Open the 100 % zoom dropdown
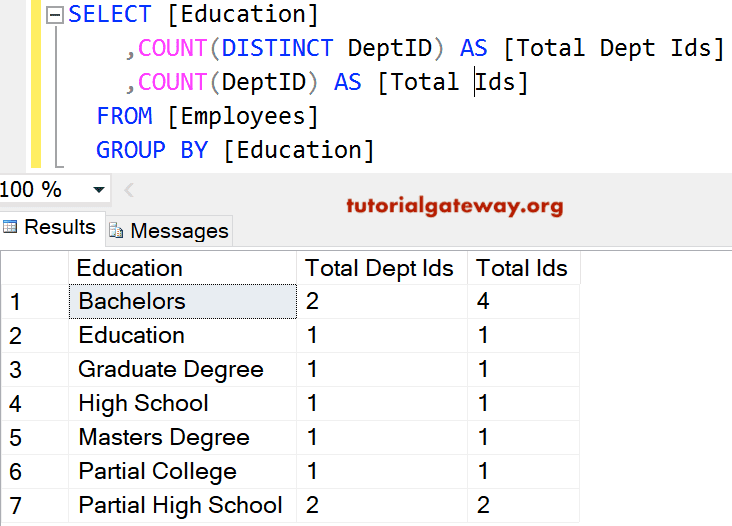732x526 pixels. click(99, 189)
